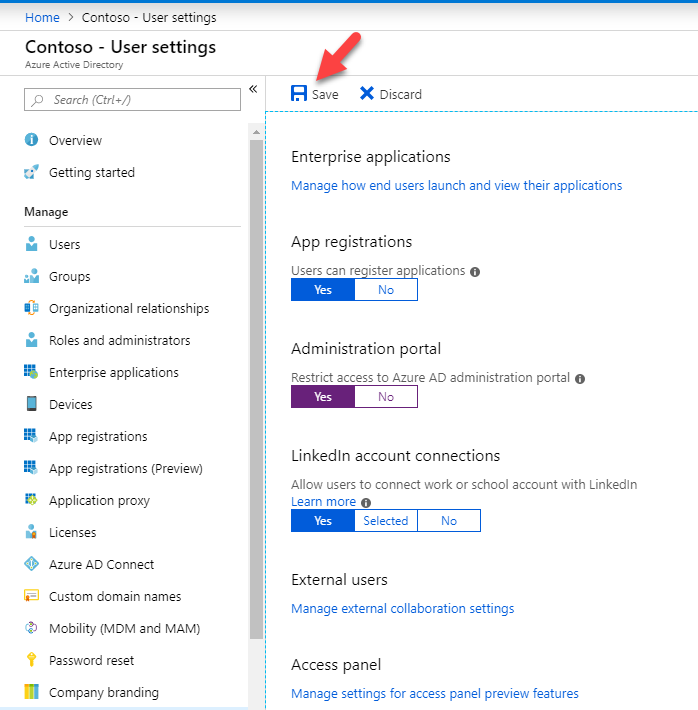Image resolution: width=698 pixels, height=710 pixels.
Task: Click the Devices icon in sidebar
Action: pos(31,403)
